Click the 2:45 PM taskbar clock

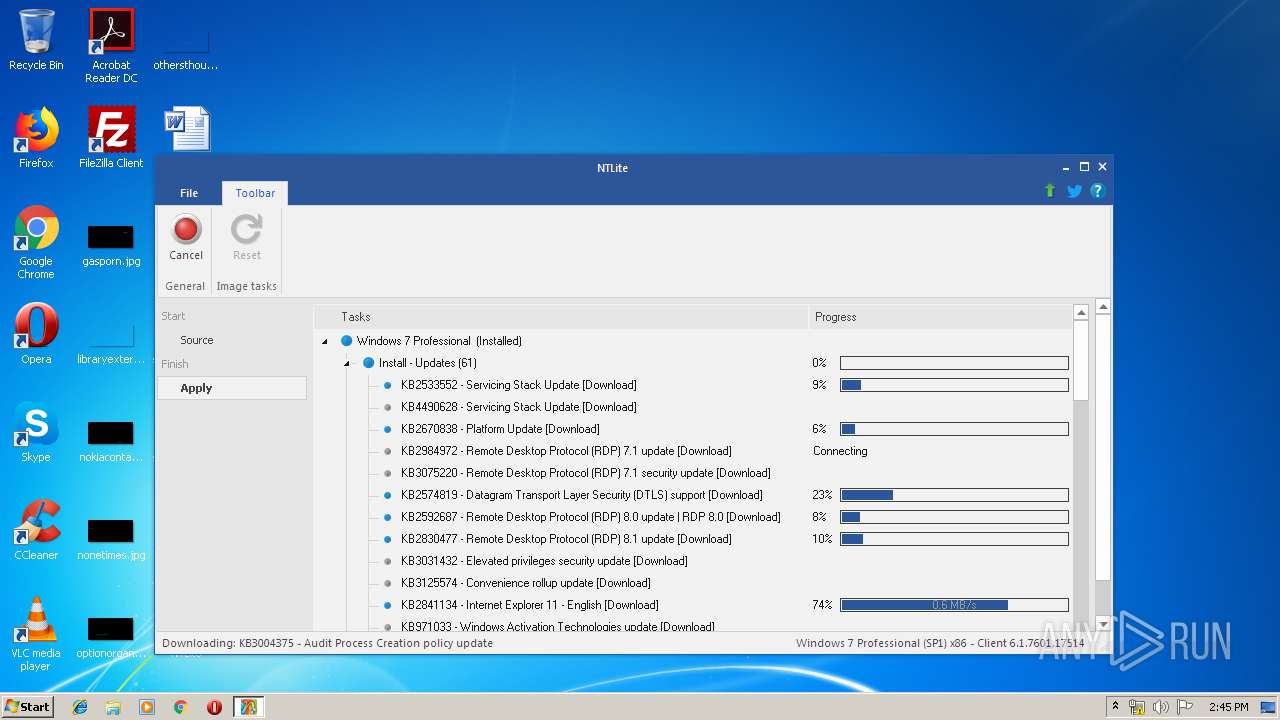tap(1229, 707)
